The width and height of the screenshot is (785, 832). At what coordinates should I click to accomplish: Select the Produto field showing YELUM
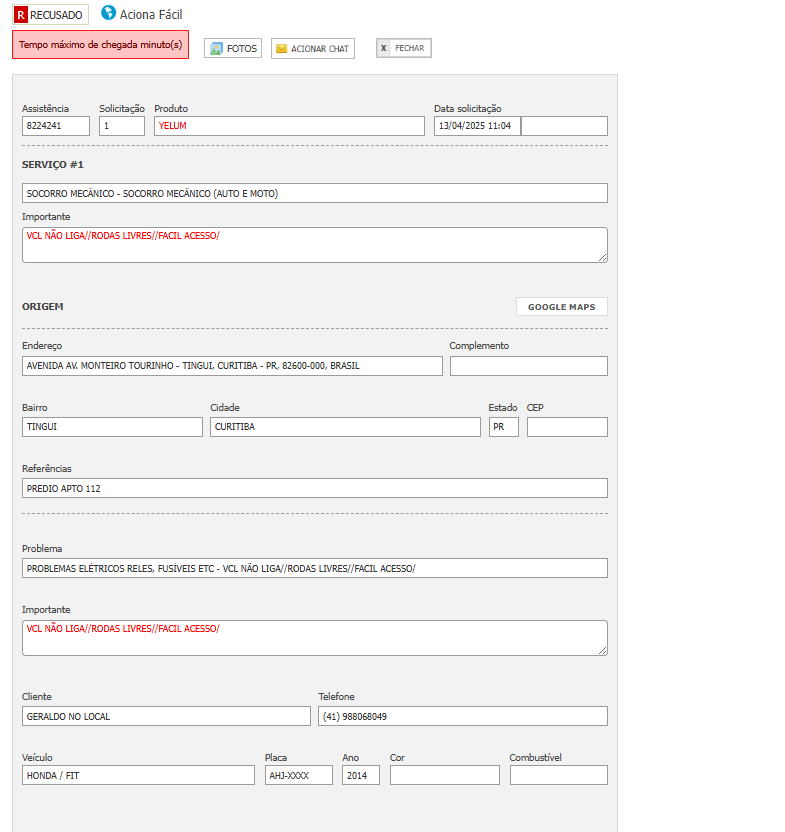coord(289,126)
